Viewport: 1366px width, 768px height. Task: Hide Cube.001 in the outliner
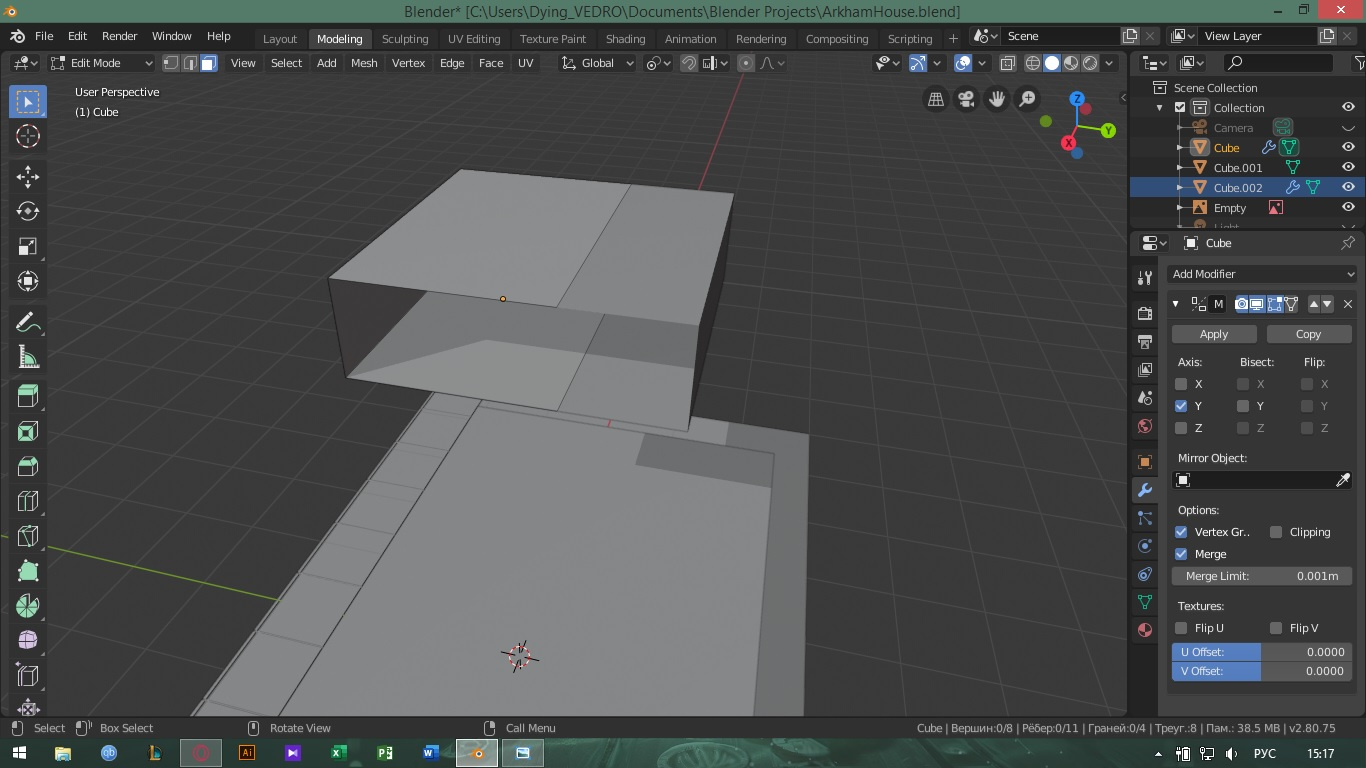(1348, 167)
